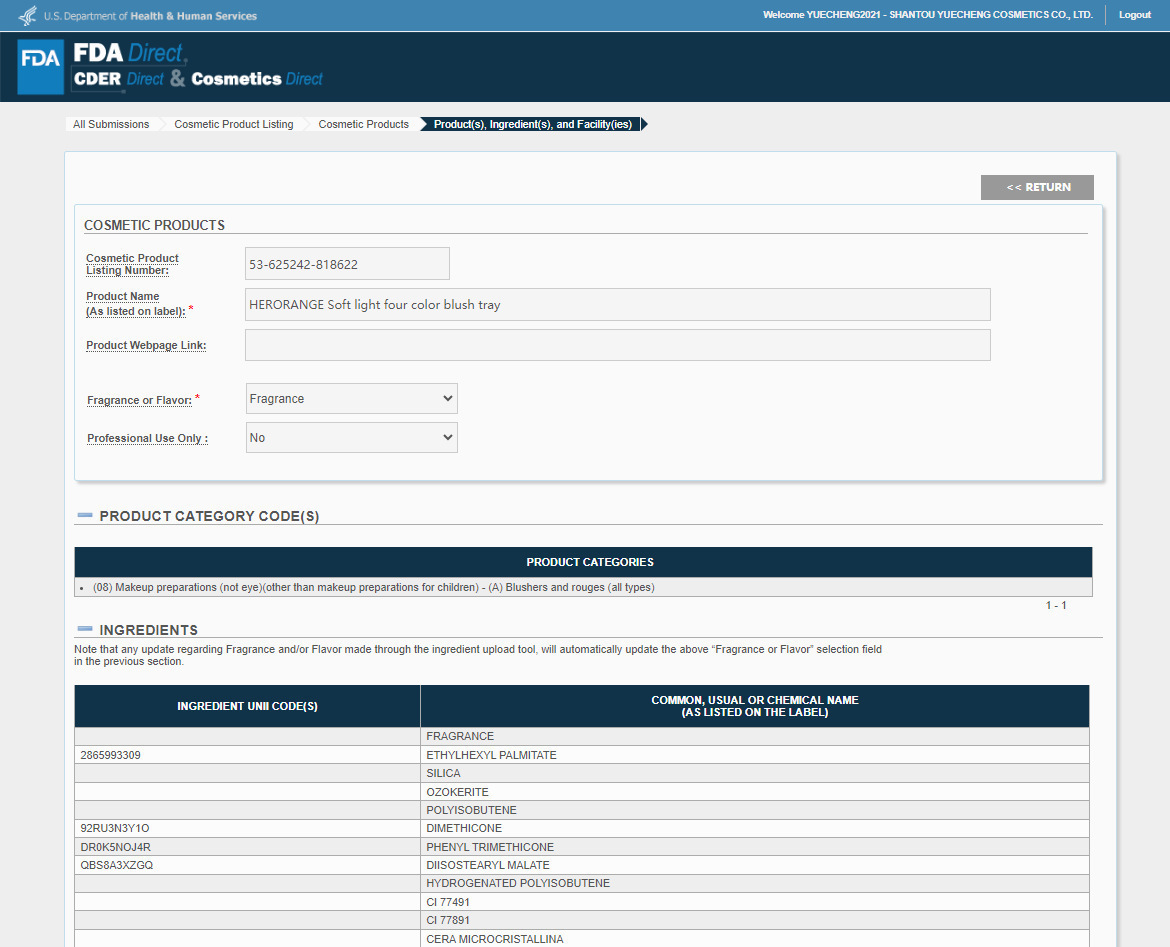The height and width of the screenshot is (947, 1170).
Task: Click the Product Webpage Link input field
Action: (618, 345)
